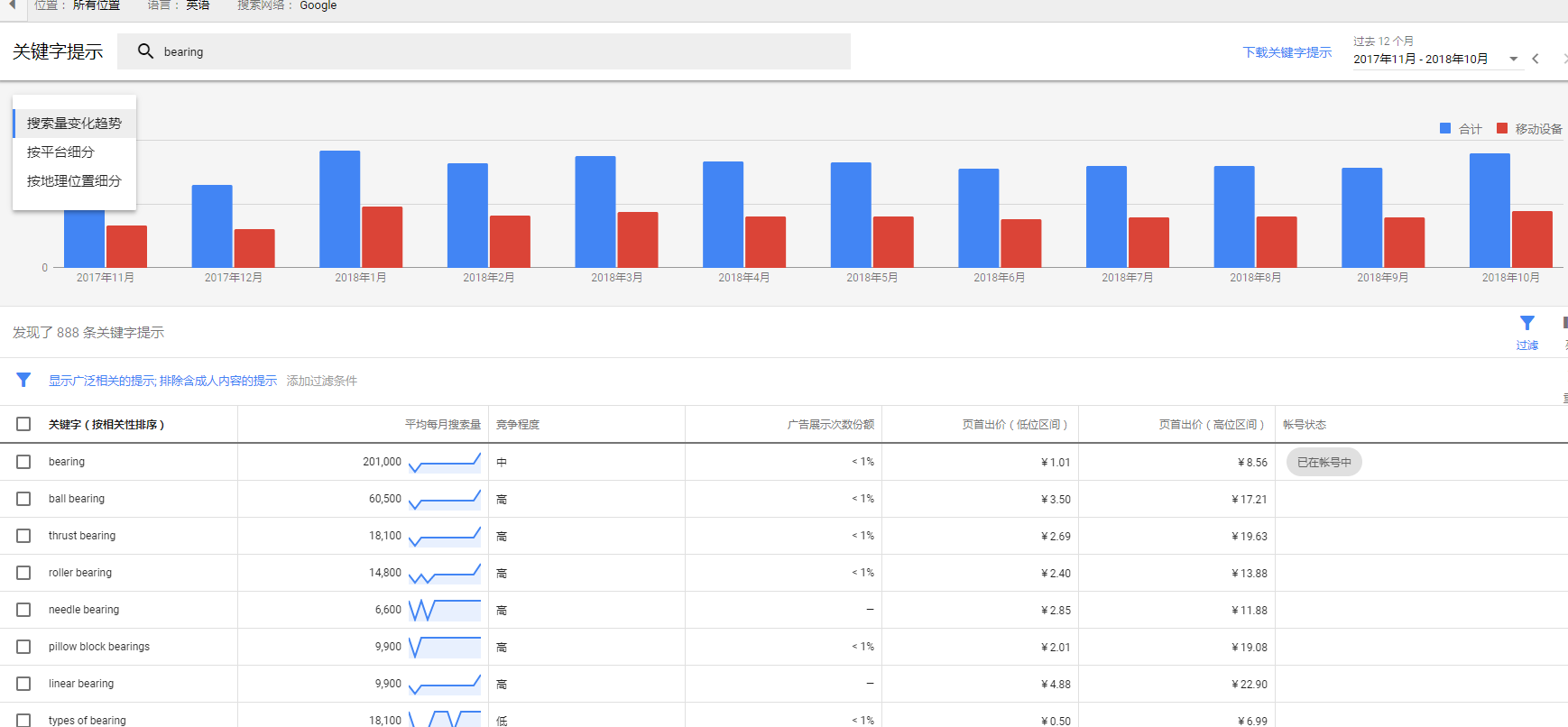Click the back arrow at top left

[13, 5]
